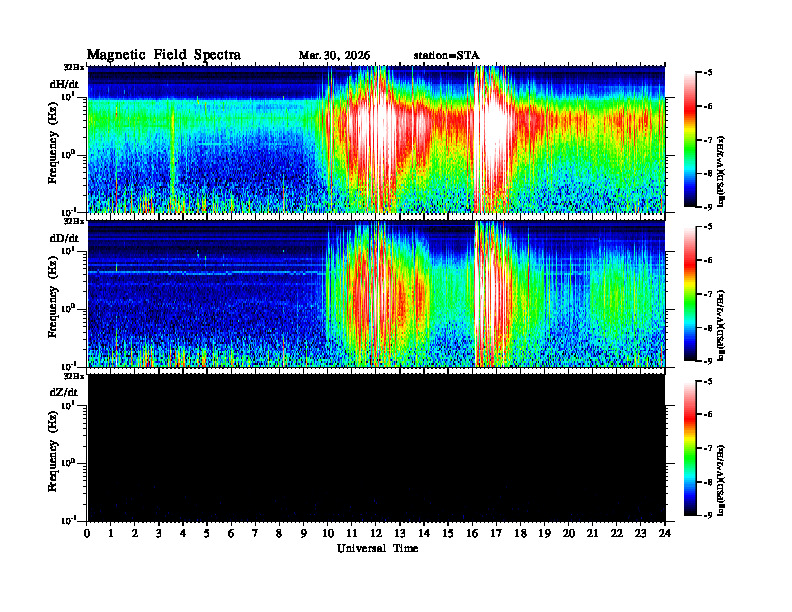
Task: Click the dH/dt spectrogram plot area
Action: coord(376,139)
